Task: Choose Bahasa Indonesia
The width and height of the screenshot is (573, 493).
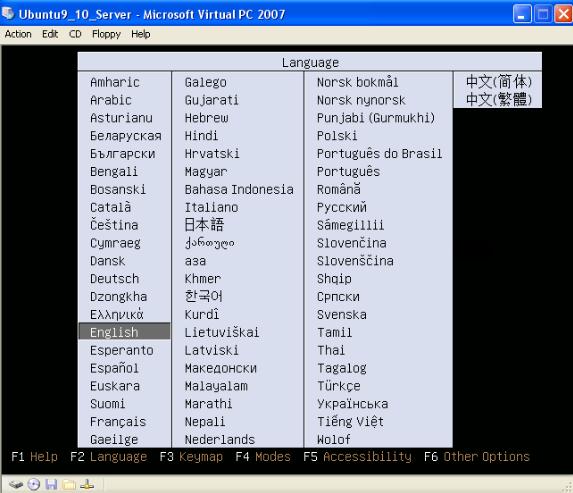Action: pyautogui.click(x=239, y=190)
